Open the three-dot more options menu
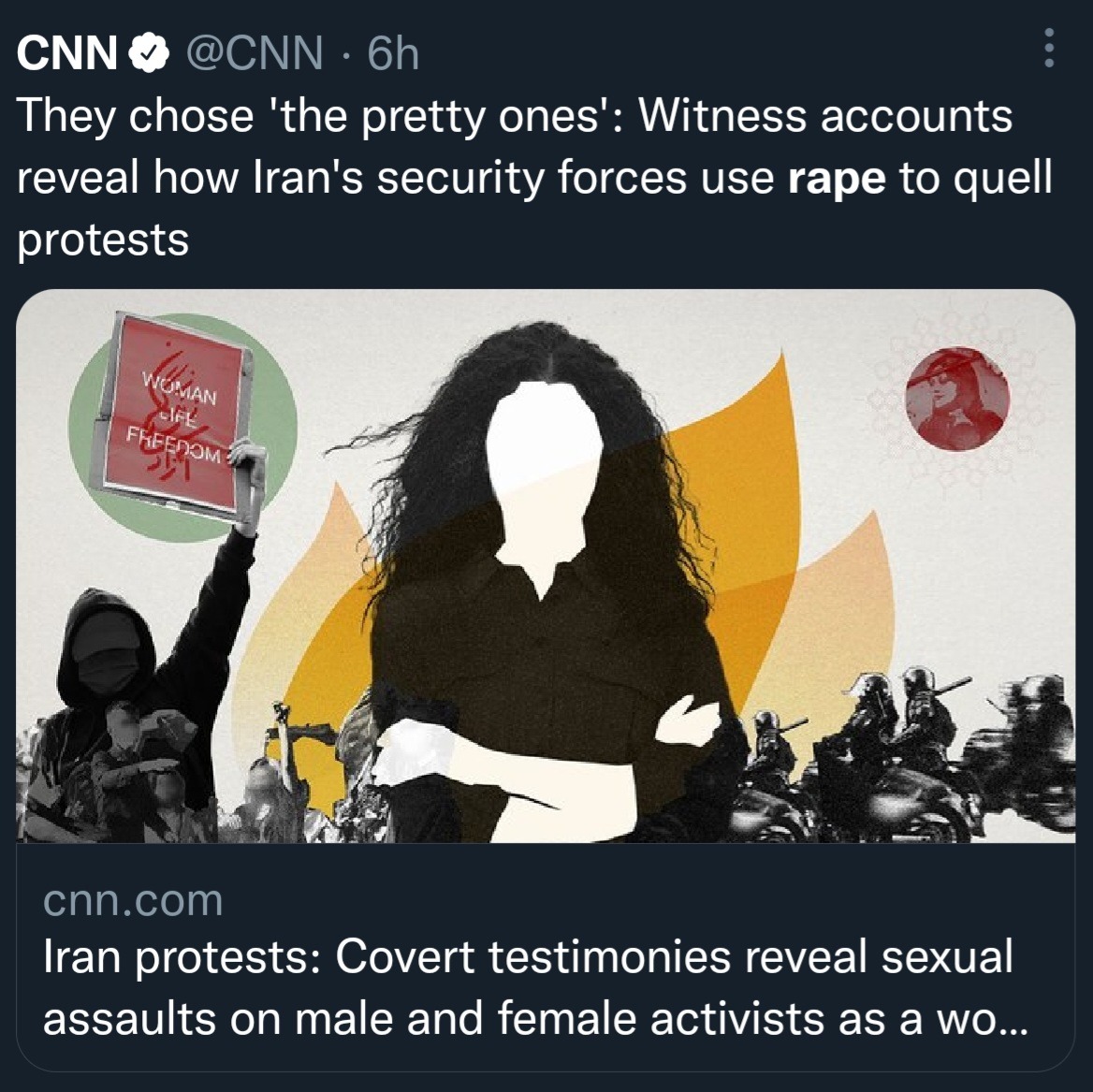Viewport: 1093px width, 1092px height. click(1048, 48)
